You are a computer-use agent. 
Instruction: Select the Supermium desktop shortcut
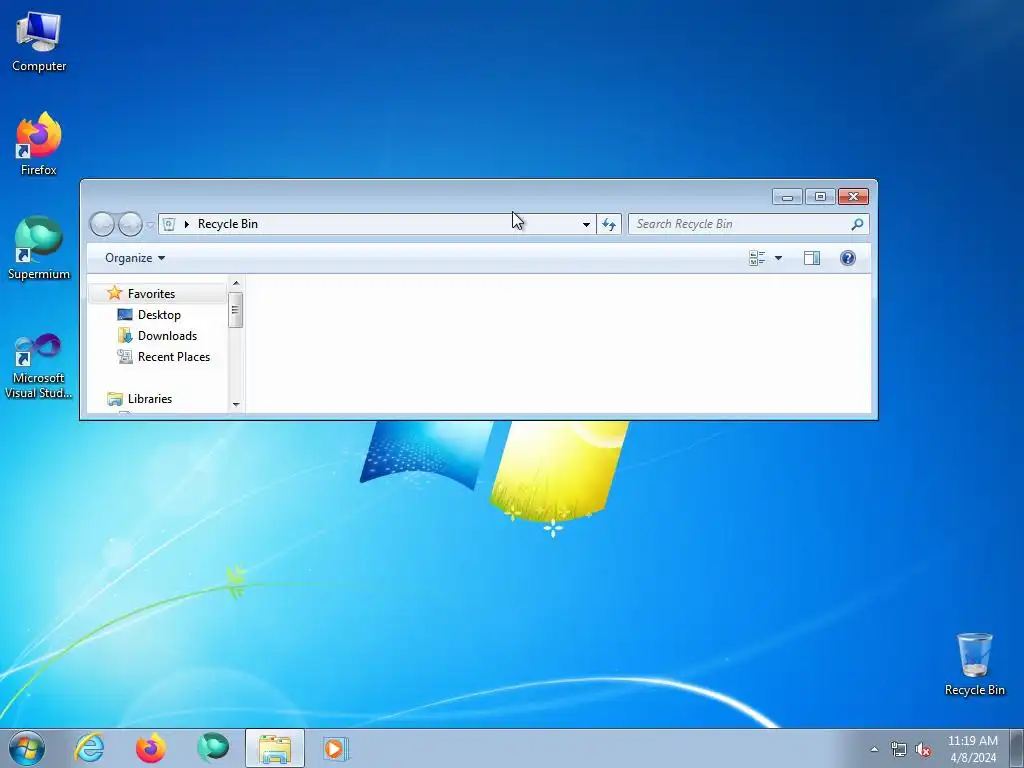[39, 248]
